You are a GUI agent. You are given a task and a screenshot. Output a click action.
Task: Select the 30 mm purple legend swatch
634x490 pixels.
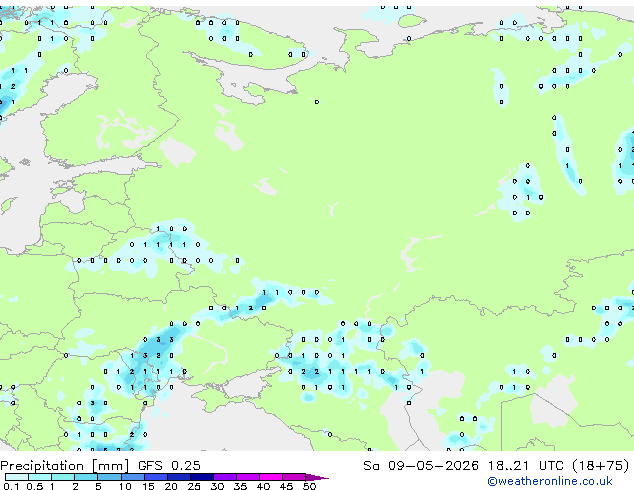(225, 477)
